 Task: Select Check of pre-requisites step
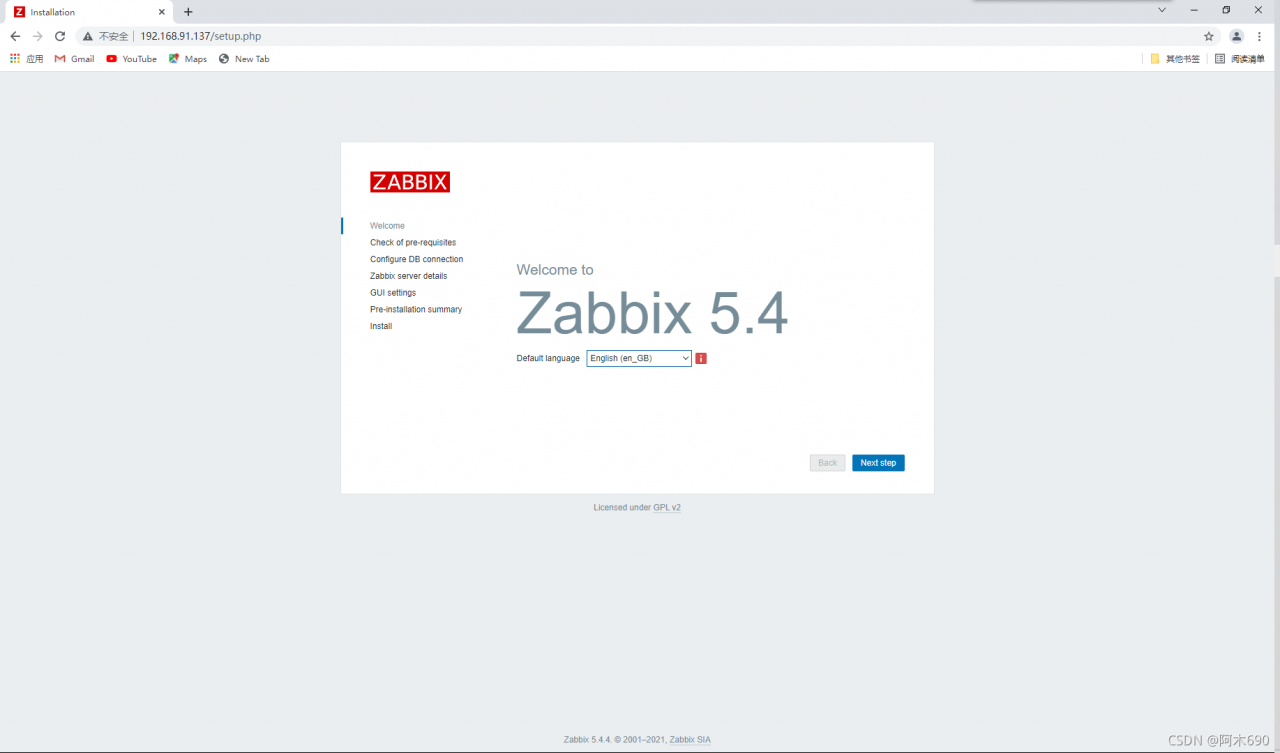point(413,243)
